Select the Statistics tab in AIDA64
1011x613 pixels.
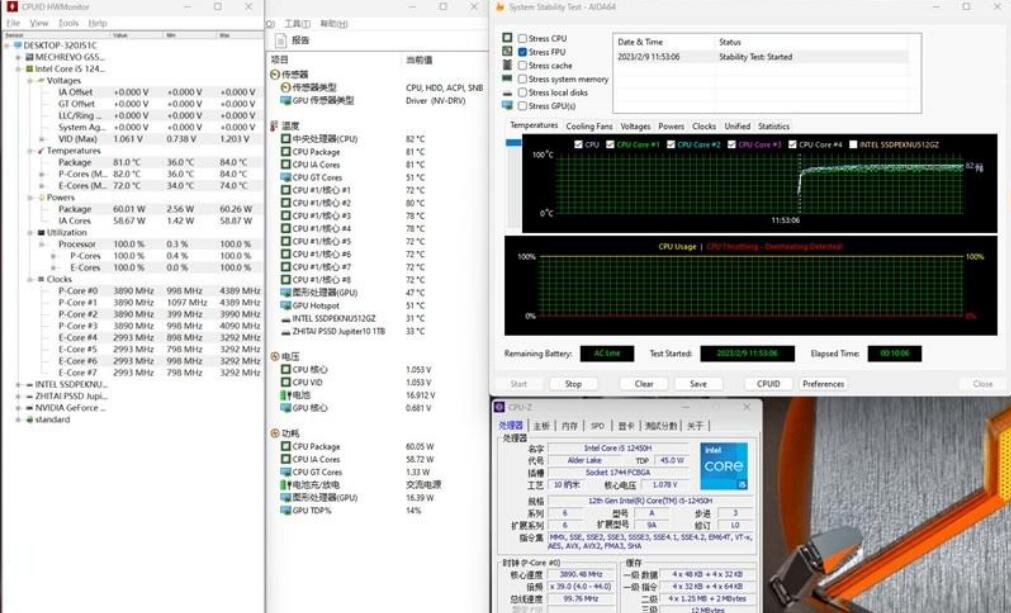(773, 127)
